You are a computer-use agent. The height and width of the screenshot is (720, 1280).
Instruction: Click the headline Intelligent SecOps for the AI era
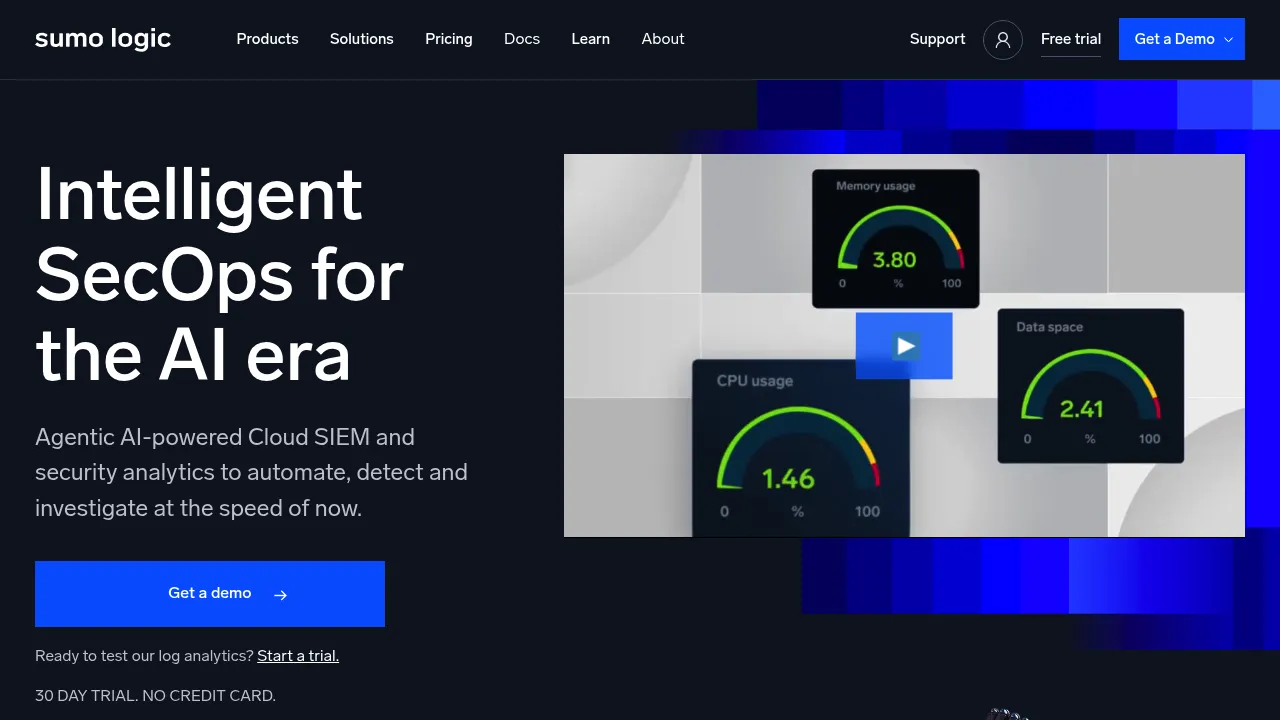point(220,274)
